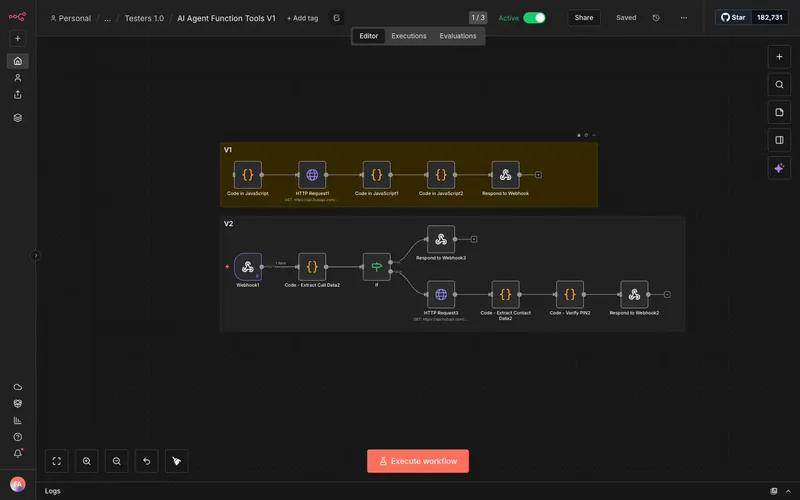Select the Code in JavaScript2 node
The width and height of the screenshot is (800, 500).
[441, 175]
